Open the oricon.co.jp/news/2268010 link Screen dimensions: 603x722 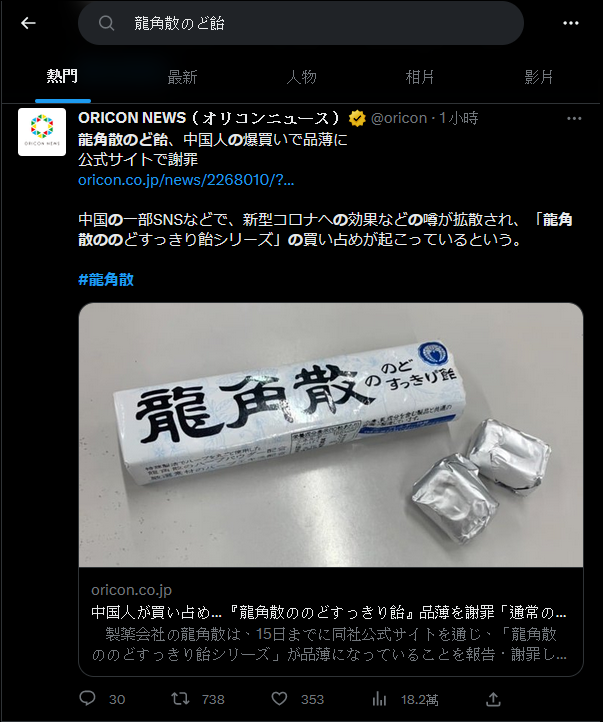[x=186, y=180]
